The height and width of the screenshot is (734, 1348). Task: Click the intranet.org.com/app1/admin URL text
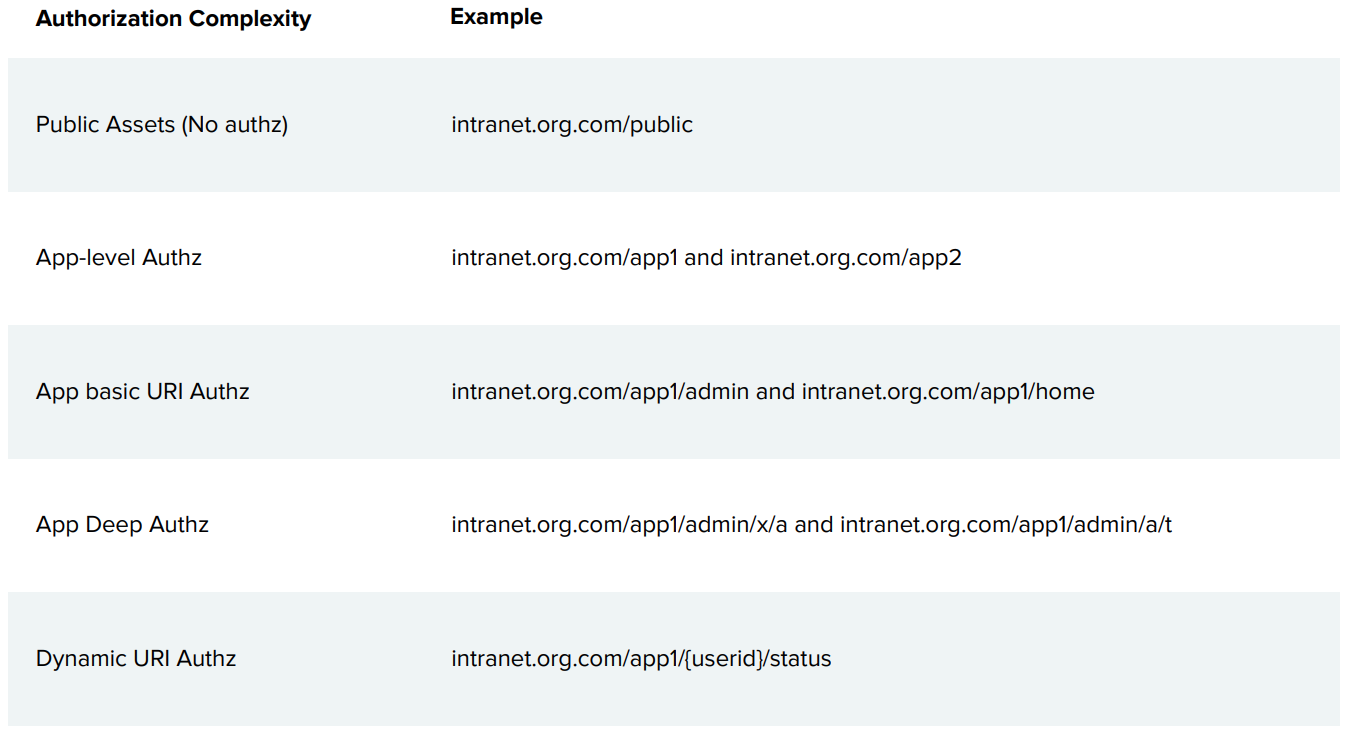pos(600,391)
